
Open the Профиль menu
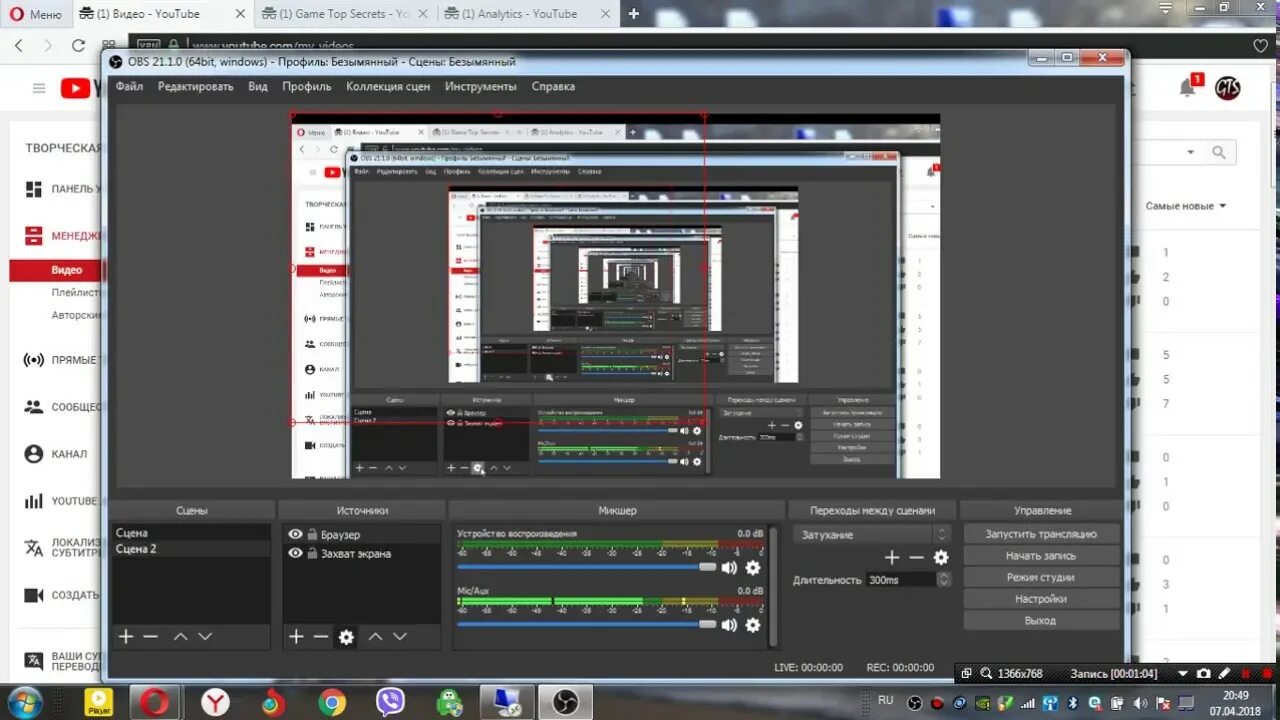[x=307, y=87]
